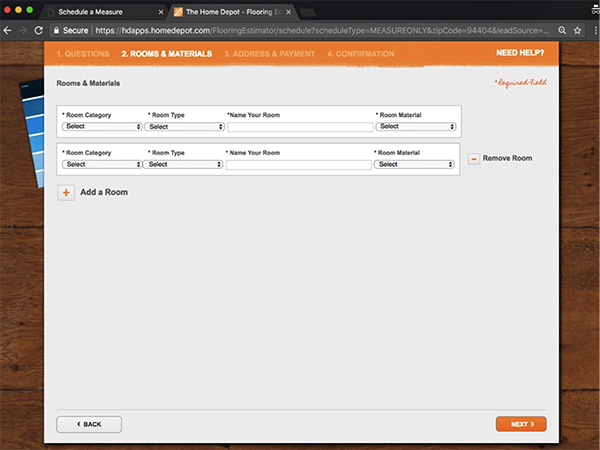The image size is (600, 450).
Task: Open first row Room Material dropdown
Action: [x=416, y=127]
